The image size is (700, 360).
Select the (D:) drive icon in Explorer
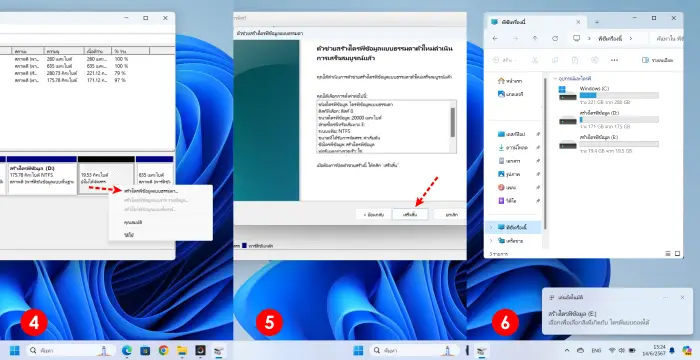(x=567, y=120)
